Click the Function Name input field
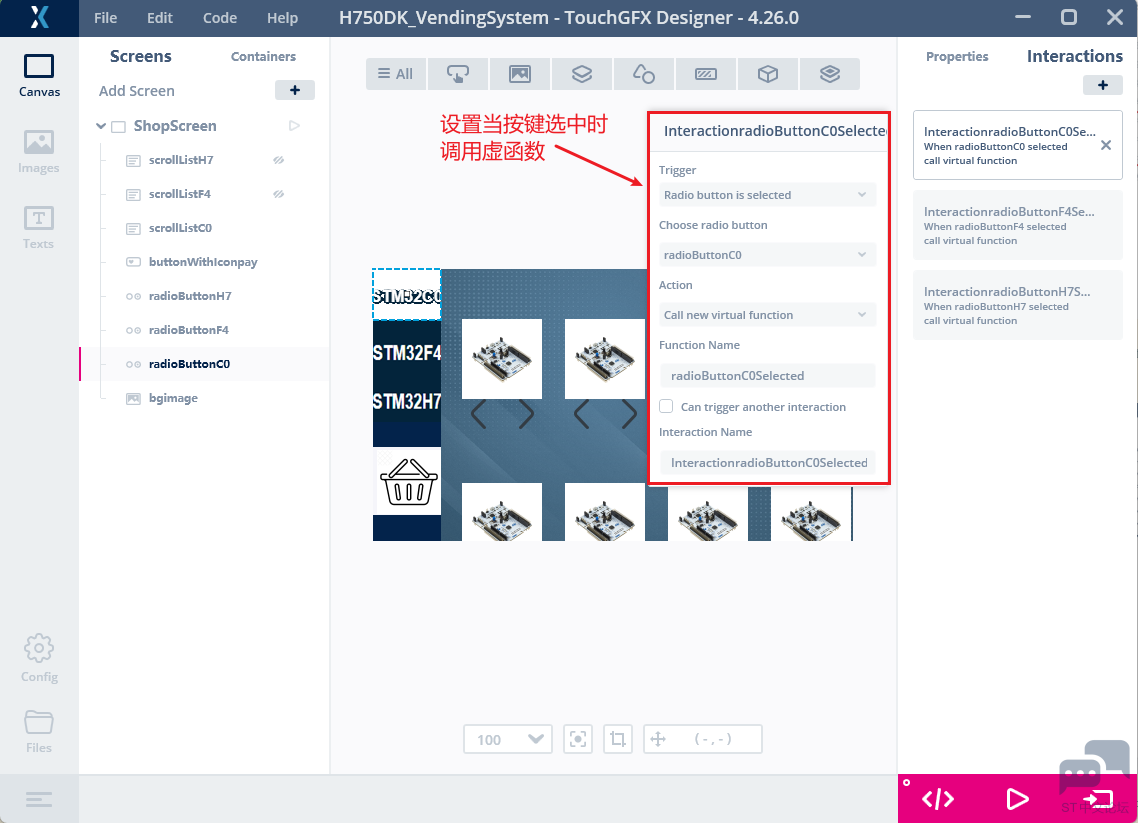The image size is (1138, 823). pos(767,375)
